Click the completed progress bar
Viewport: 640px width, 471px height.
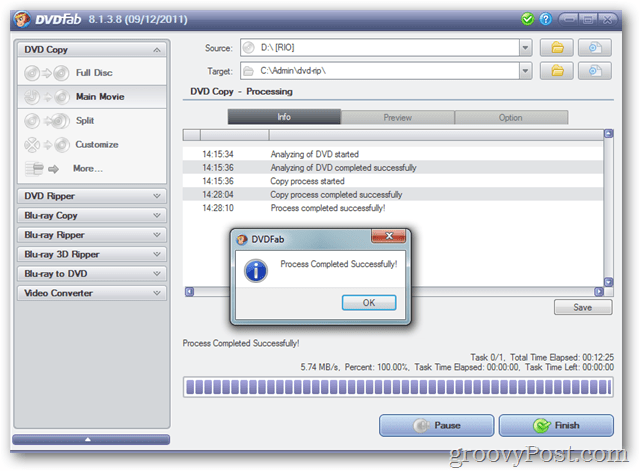click(x=398, y=387)
